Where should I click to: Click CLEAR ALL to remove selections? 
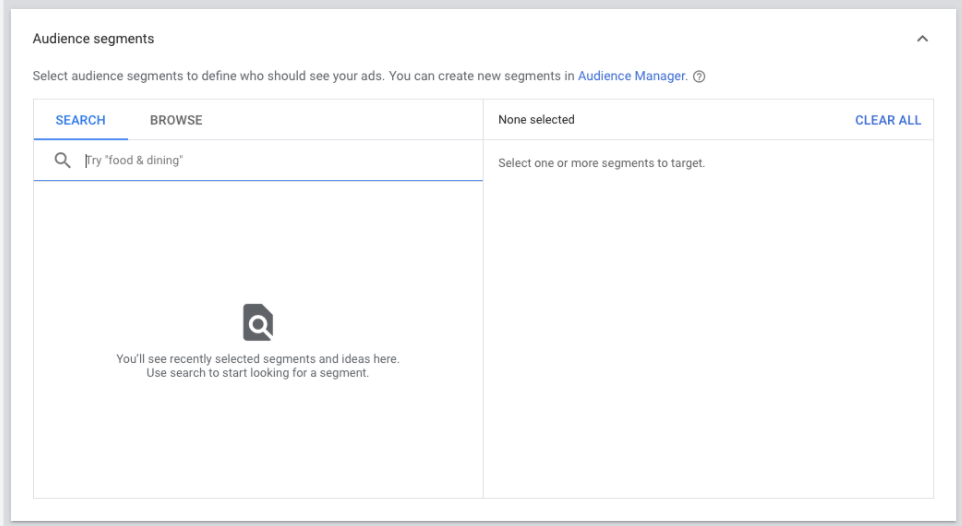888,120
